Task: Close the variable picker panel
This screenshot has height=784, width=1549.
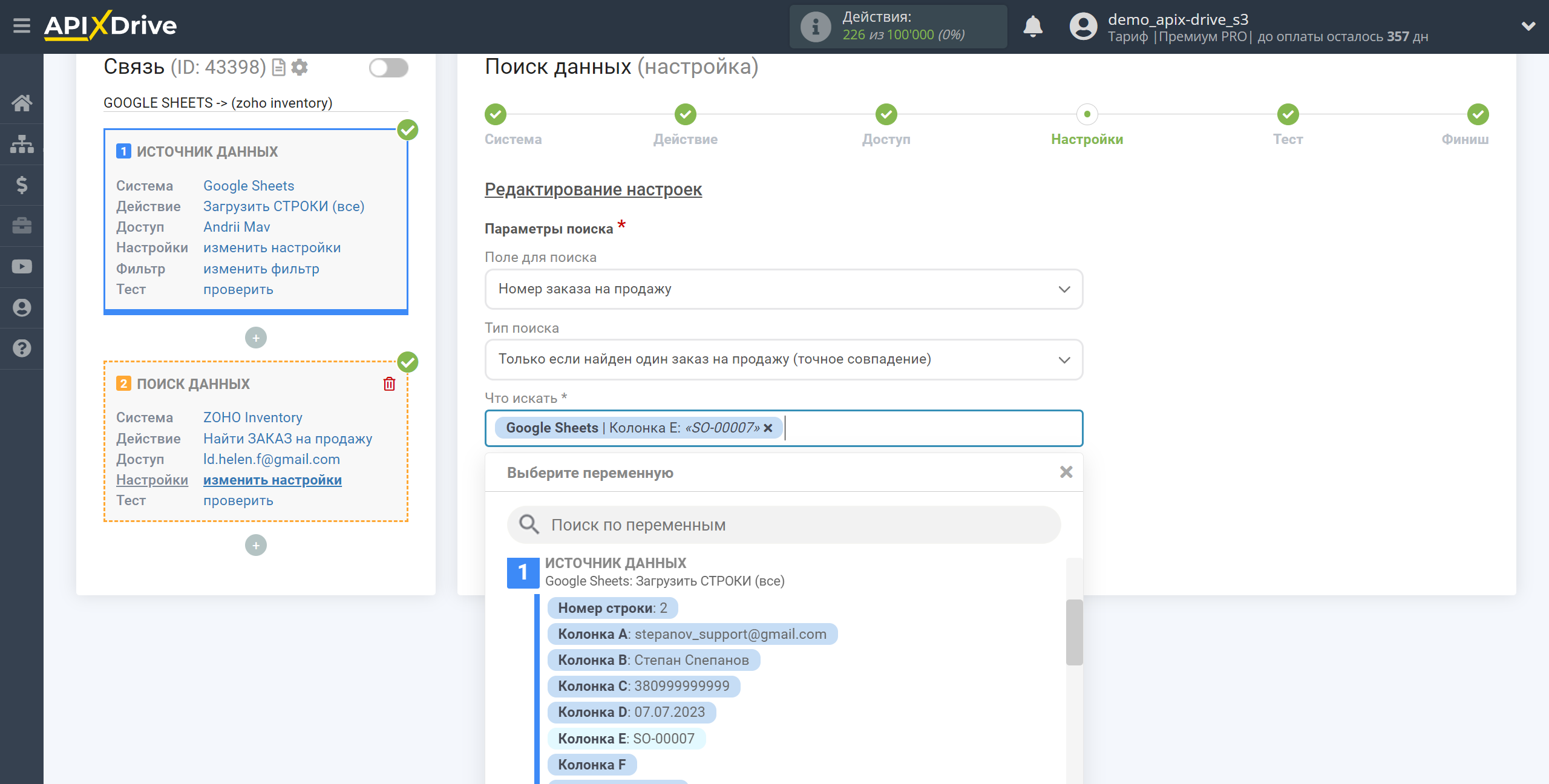Action: pos(1066,472)
